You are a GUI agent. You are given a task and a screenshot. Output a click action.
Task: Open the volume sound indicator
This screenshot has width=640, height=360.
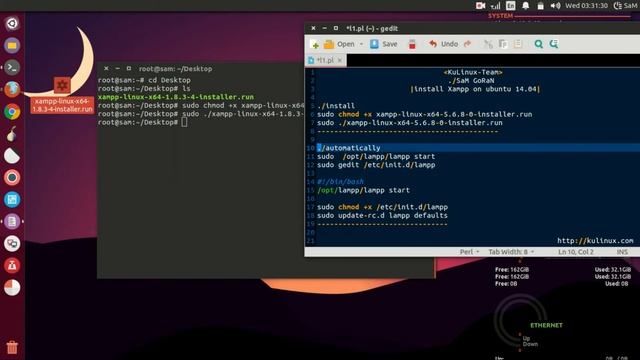tap(555, 6)
